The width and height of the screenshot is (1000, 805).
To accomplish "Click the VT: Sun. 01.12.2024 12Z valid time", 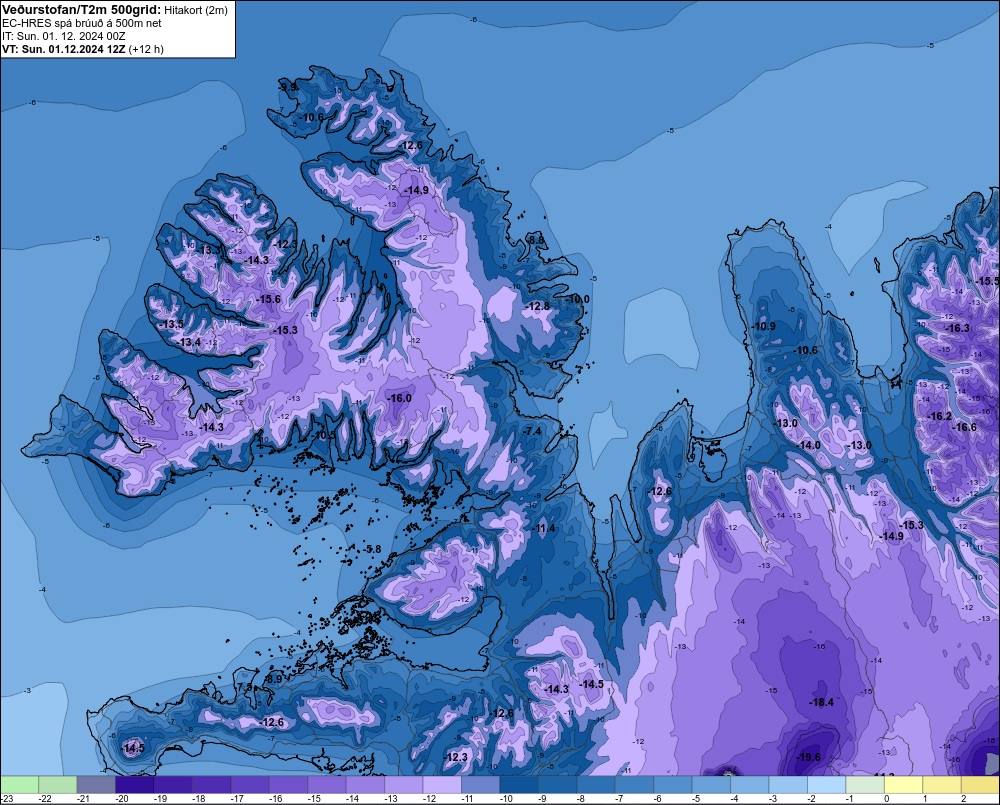I will (64, 49).
